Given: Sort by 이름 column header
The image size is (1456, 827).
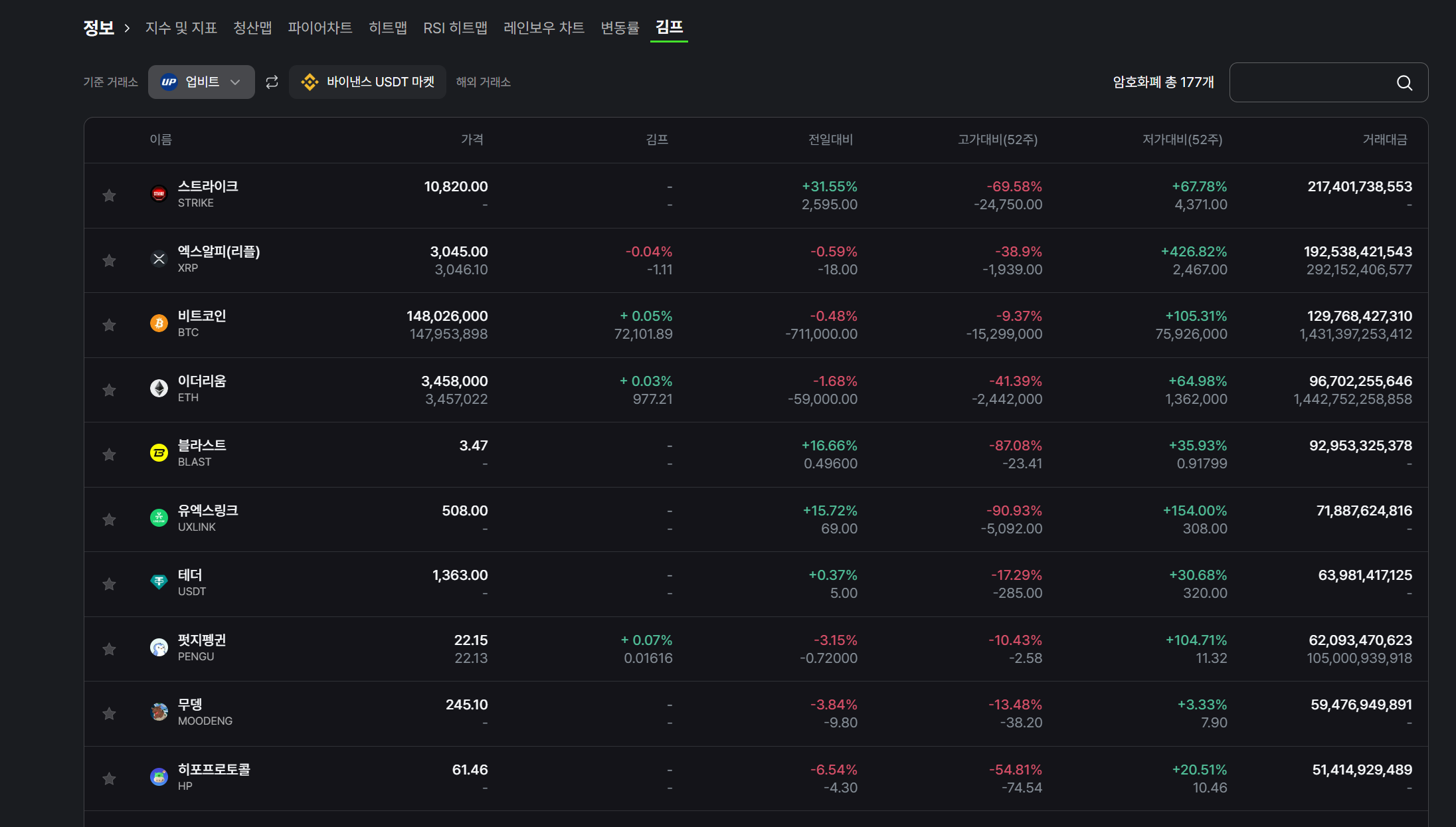Looking at the screenshot, I should coord(161,139).
